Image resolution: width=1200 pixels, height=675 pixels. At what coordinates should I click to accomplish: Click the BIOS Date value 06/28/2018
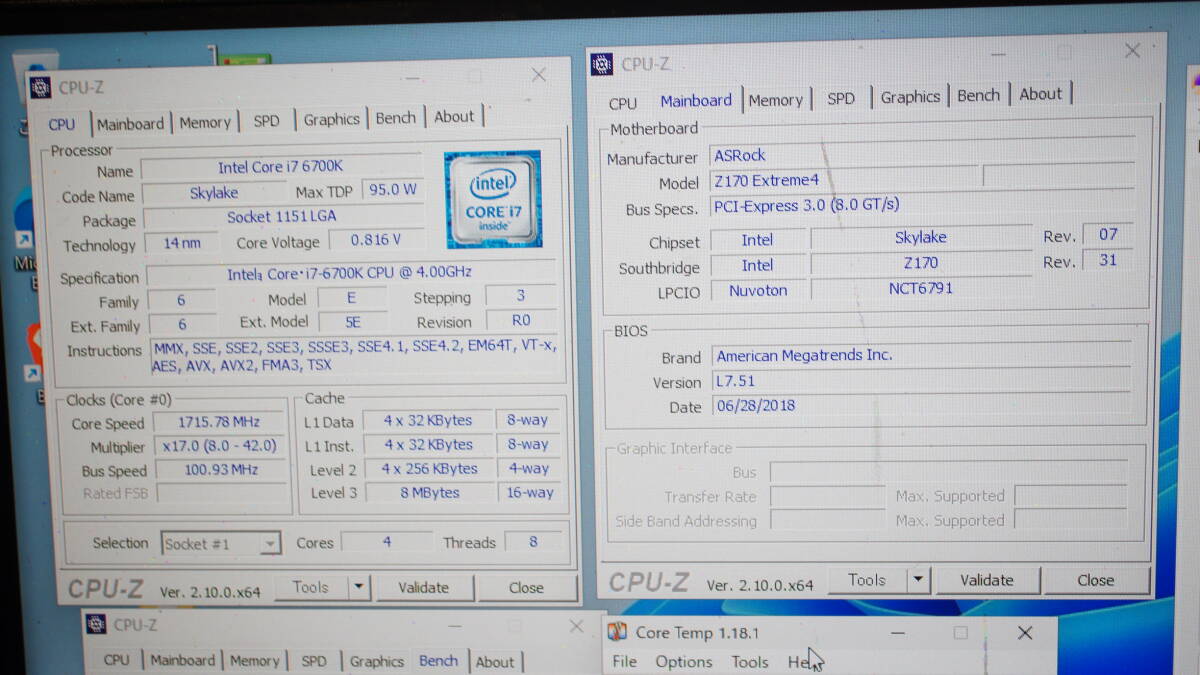tap(921, 406)
